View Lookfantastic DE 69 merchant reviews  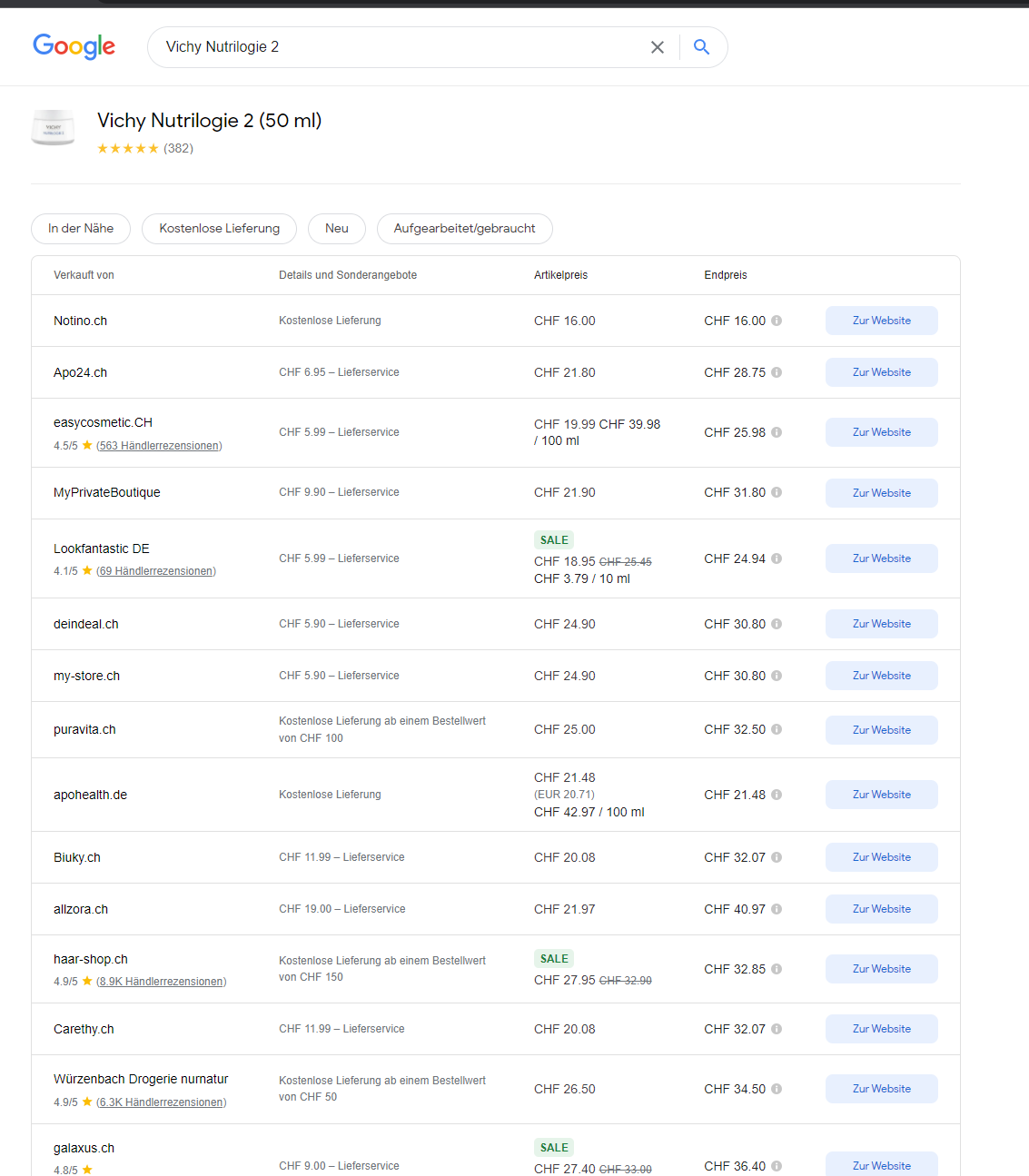[156, 571]
